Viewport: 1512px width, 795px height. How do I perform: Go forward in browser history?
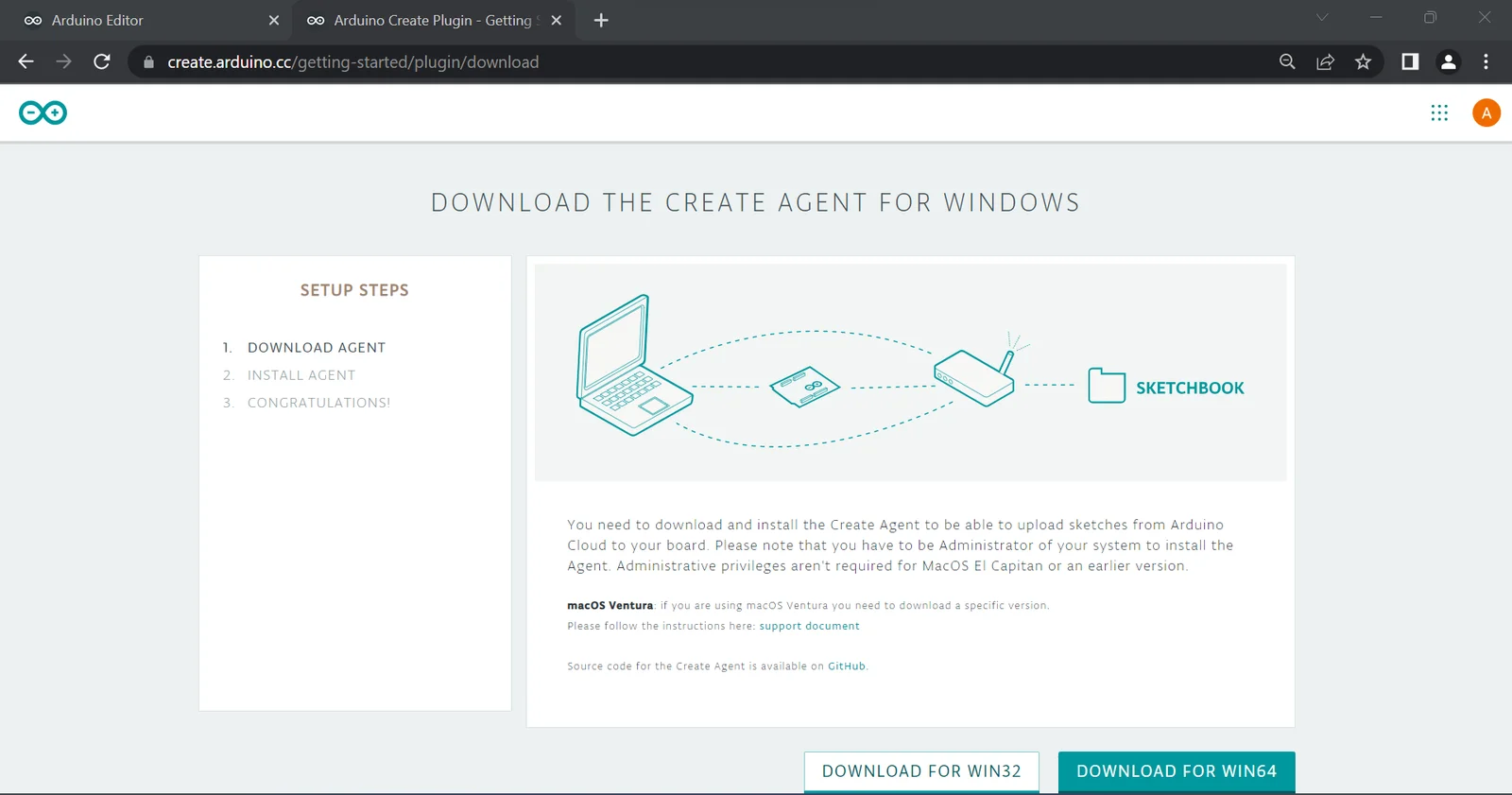pos(63,62)
